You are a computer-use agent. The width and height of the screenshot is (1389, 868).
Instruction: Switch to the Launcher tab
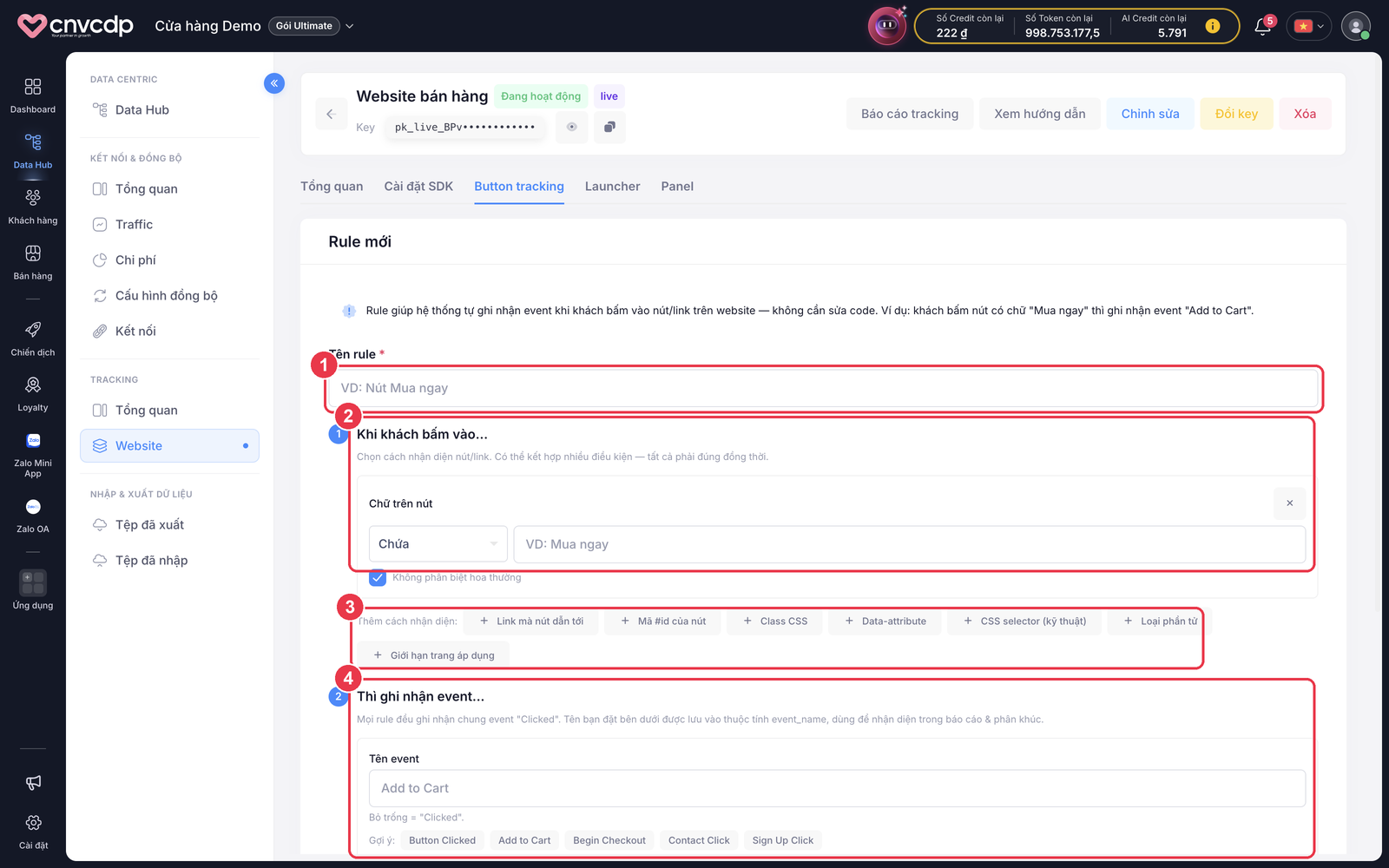pos(613,187)
